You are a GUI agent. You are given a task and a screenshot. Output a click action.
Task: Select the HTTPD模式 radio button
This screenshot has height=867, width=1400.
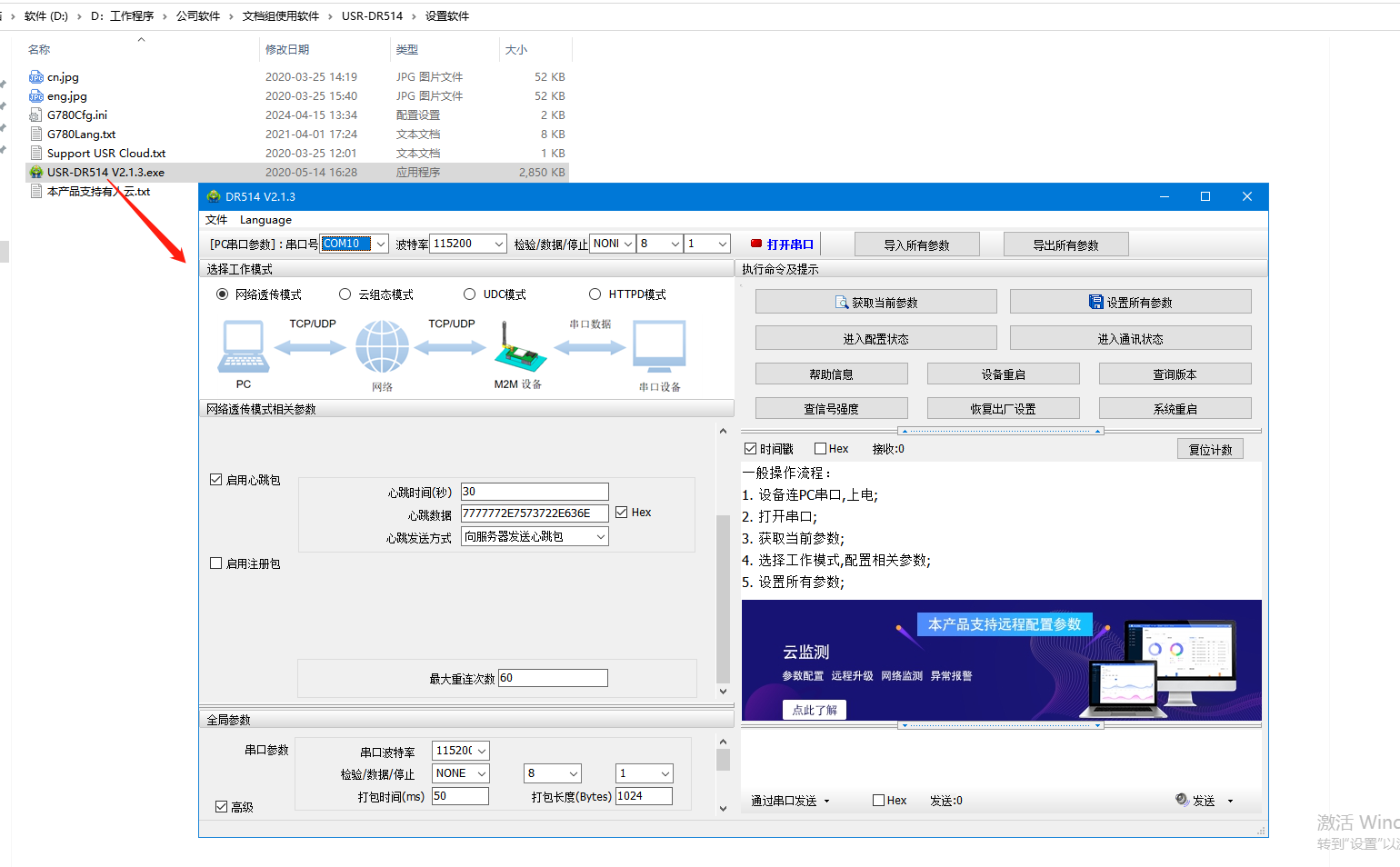coord(595,294)
